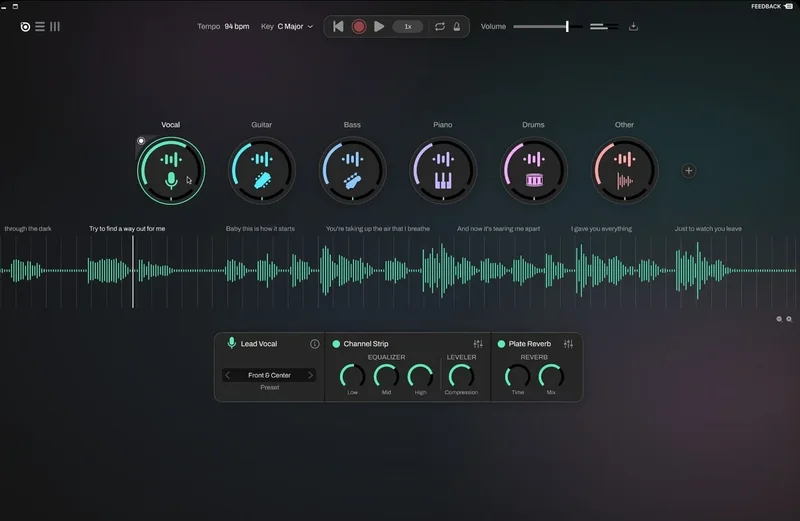
Task: Jump to lyric 'Just to watch you leave'
Action: click(x=708, y=229)
